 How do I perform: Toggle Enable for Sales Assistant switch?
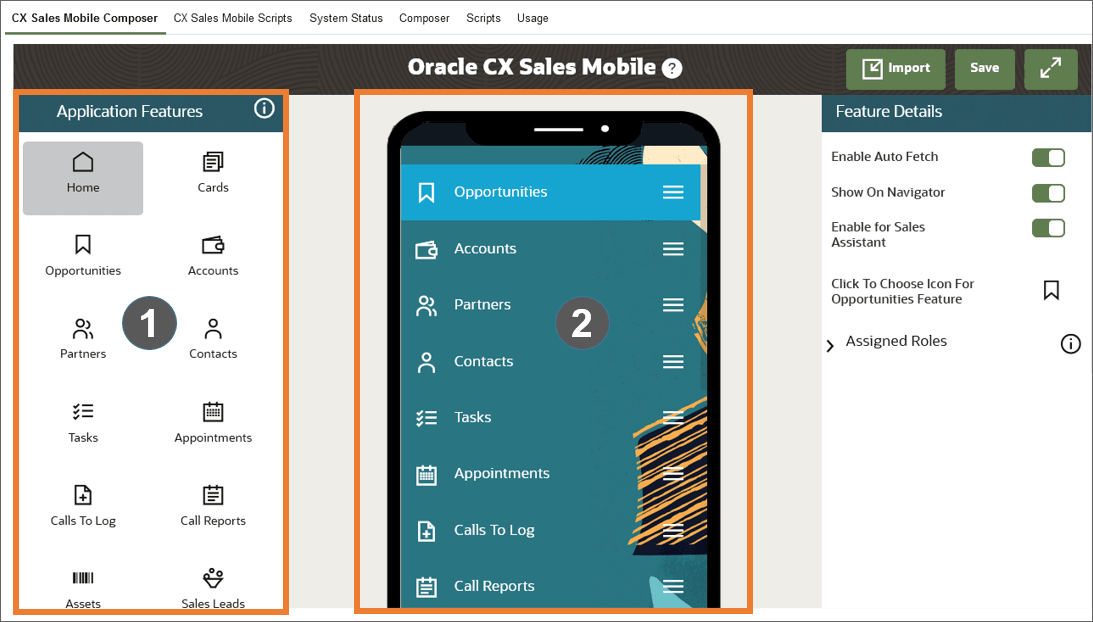point(1048,228)
